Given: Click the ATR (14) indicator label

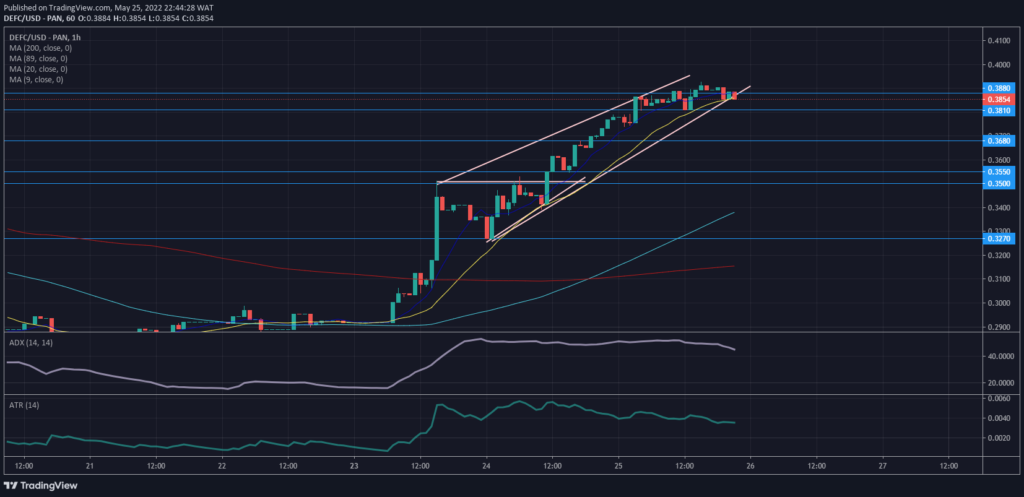Looking at the screenshot, I should point(24,406).
